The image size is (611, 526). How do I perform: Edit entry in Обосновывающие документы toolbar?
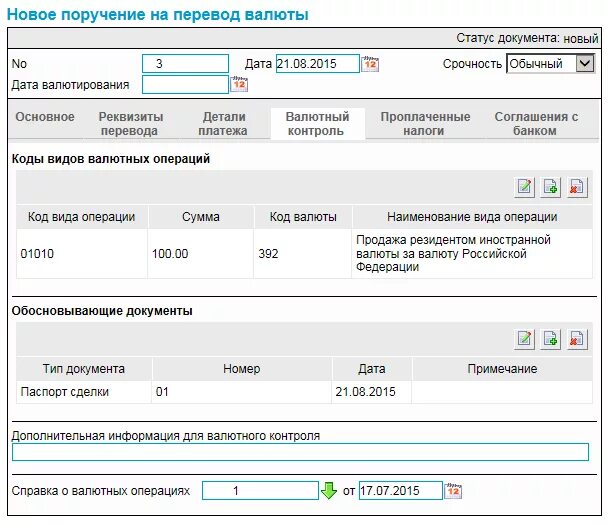(x=524, y=339)
